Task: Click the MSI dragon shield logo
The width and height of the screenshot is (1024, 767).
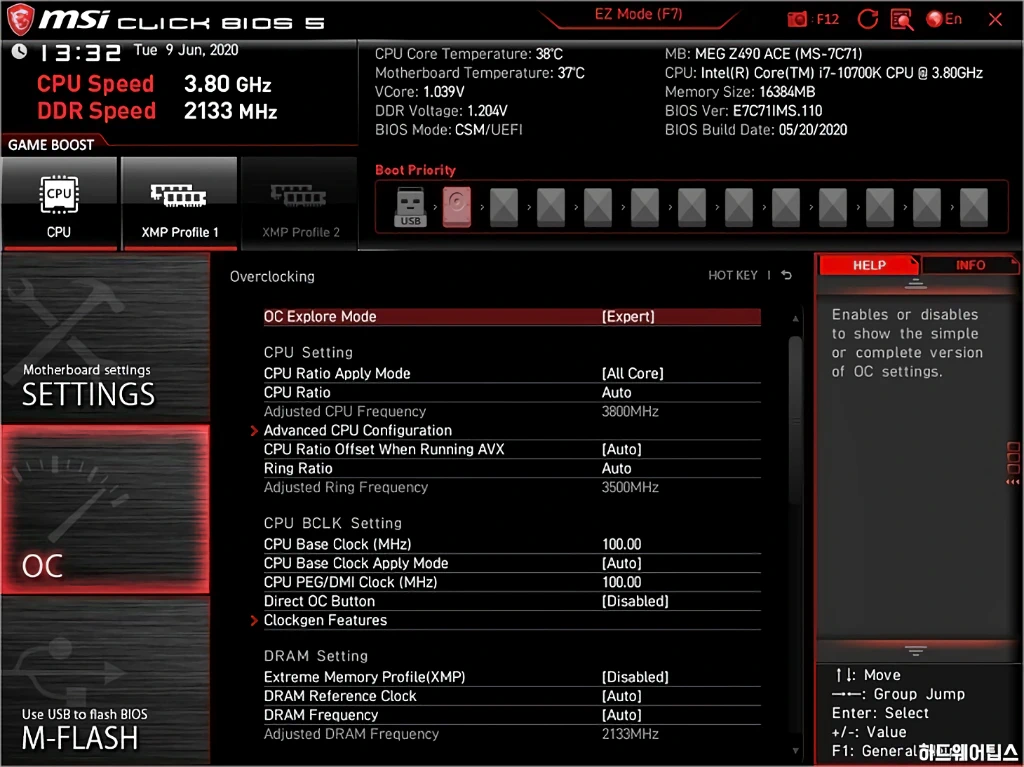Action: point(20,20)
